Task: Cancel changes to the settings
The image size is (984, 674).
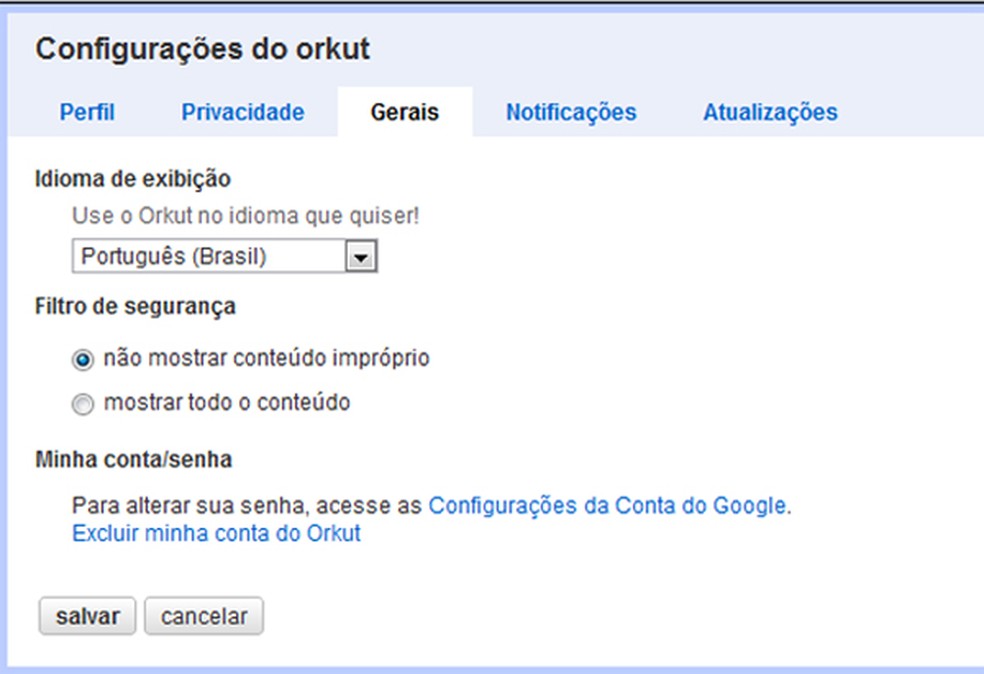Action: 204,616
